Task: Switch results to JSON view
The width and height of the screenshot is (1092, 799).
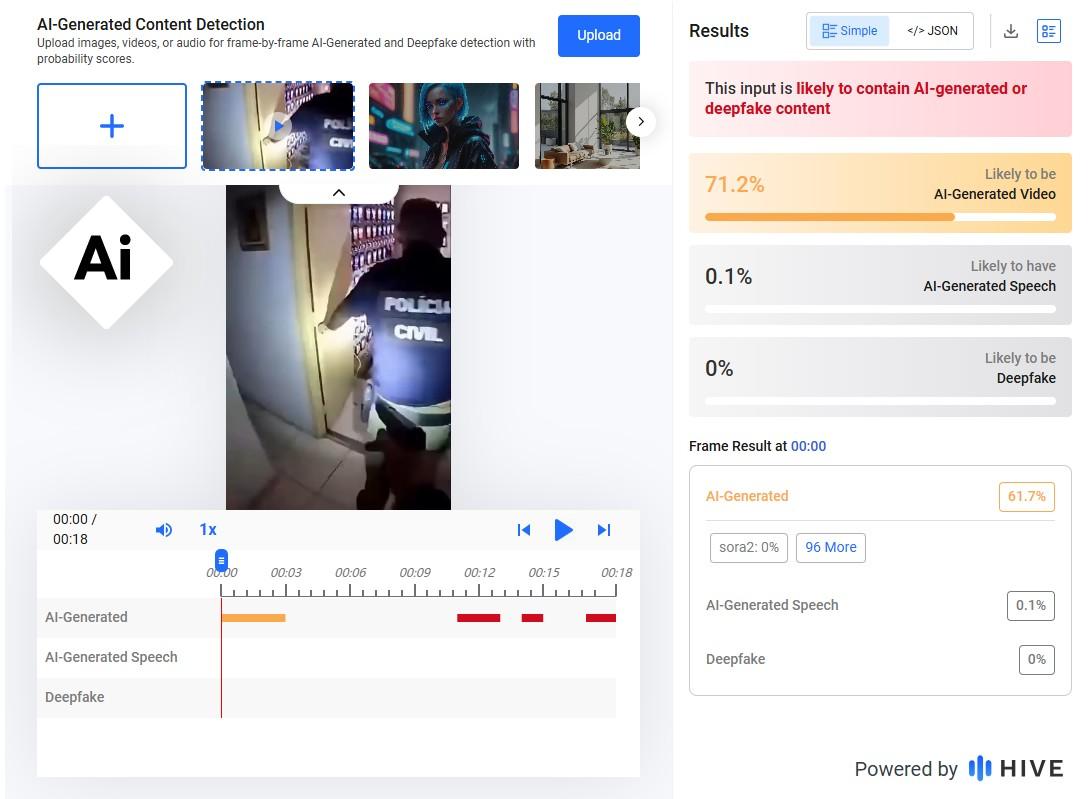Action: pyautogui.click(x=932, y=31)
